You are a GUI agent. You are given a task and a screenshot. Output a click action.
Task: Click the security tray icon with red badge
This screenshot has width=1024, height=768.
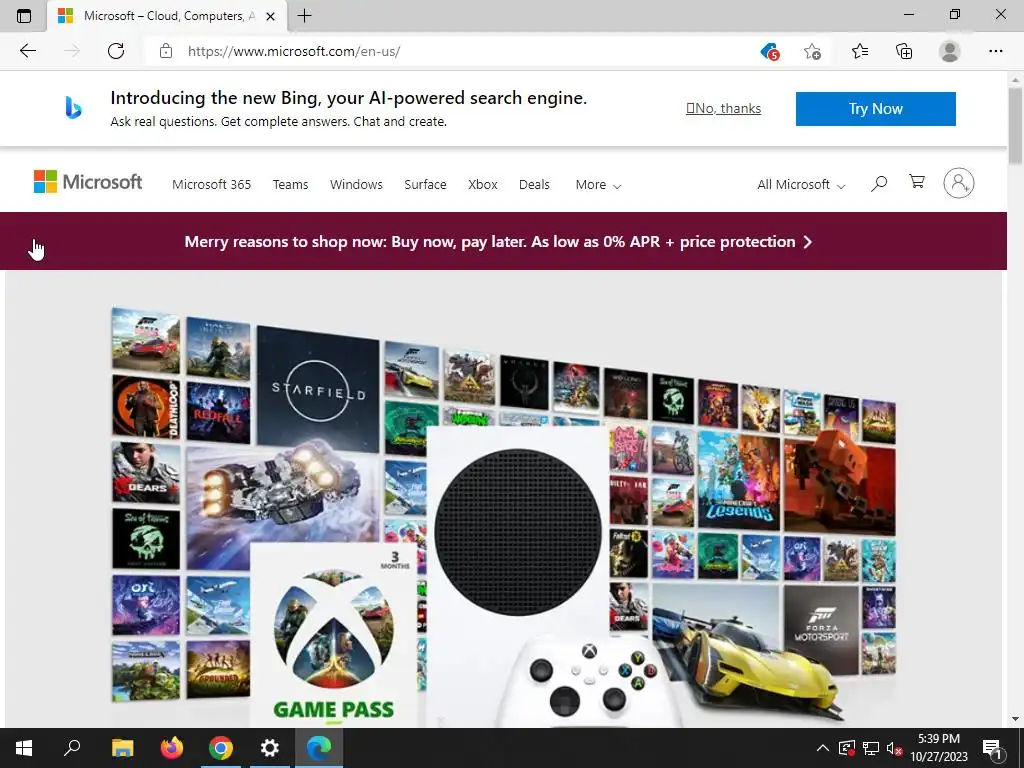[847, 748]
